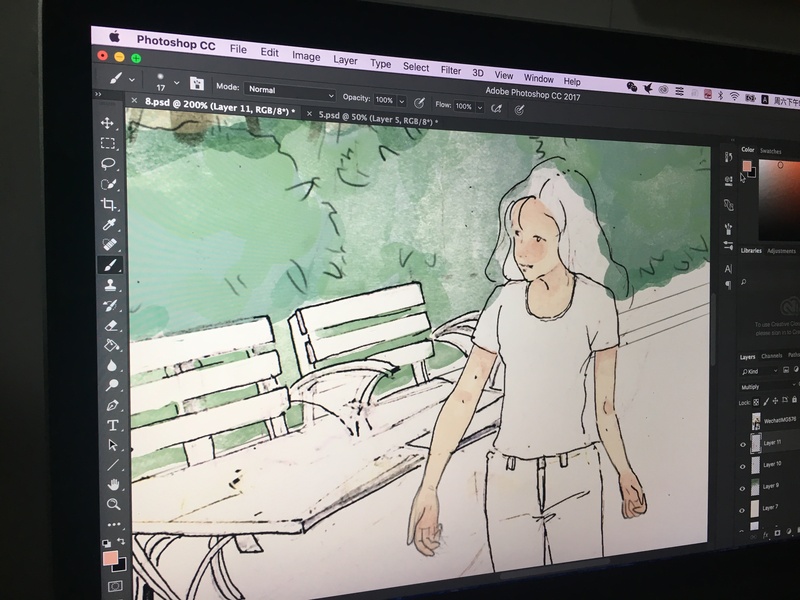This screenshot has width=800, height=600.
Task: Switch to the 5.psd document tab
Action: [x=378, y=118]
